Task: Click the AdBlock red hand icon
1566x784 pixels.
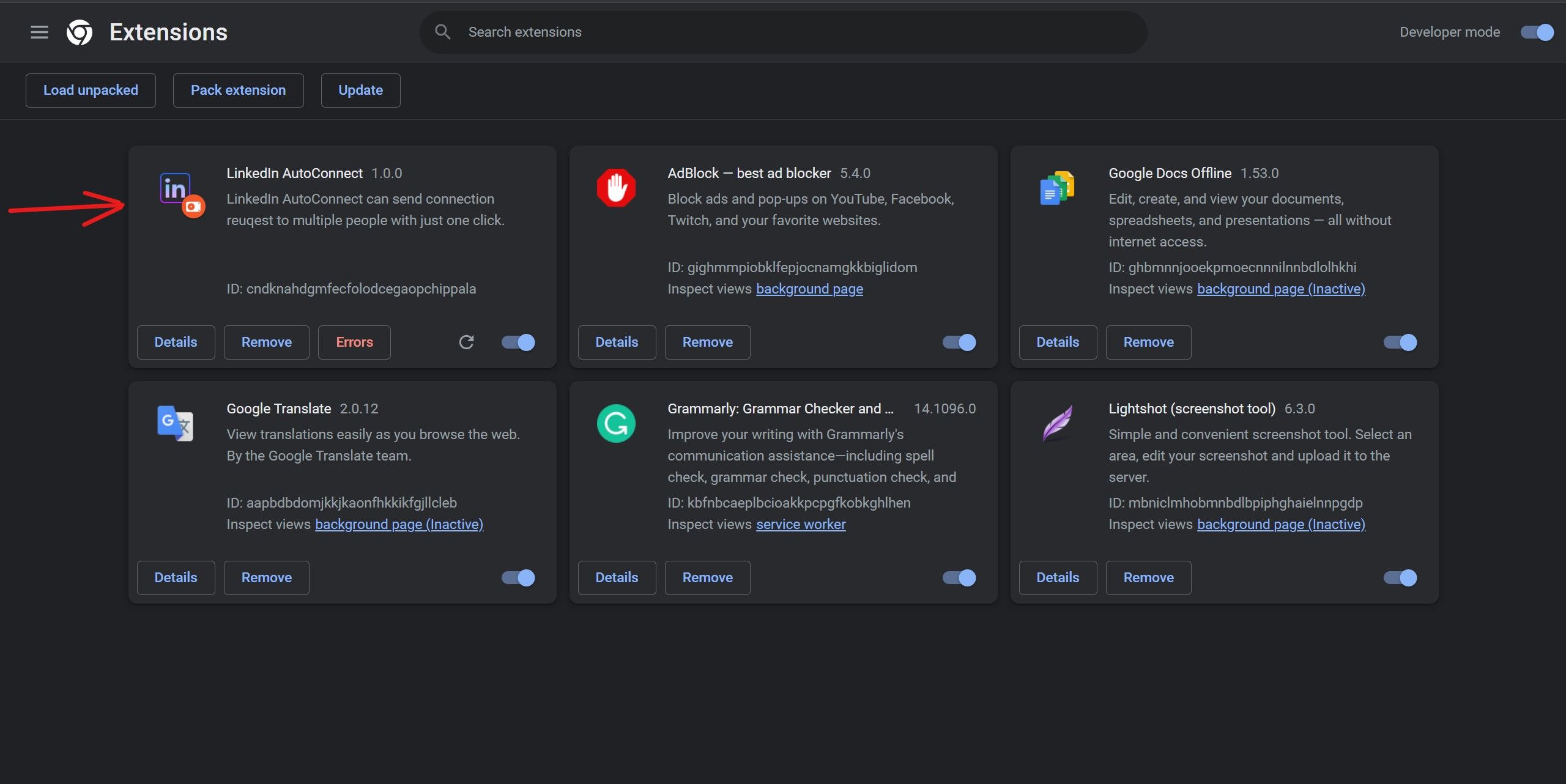Action: coord(616,188)
